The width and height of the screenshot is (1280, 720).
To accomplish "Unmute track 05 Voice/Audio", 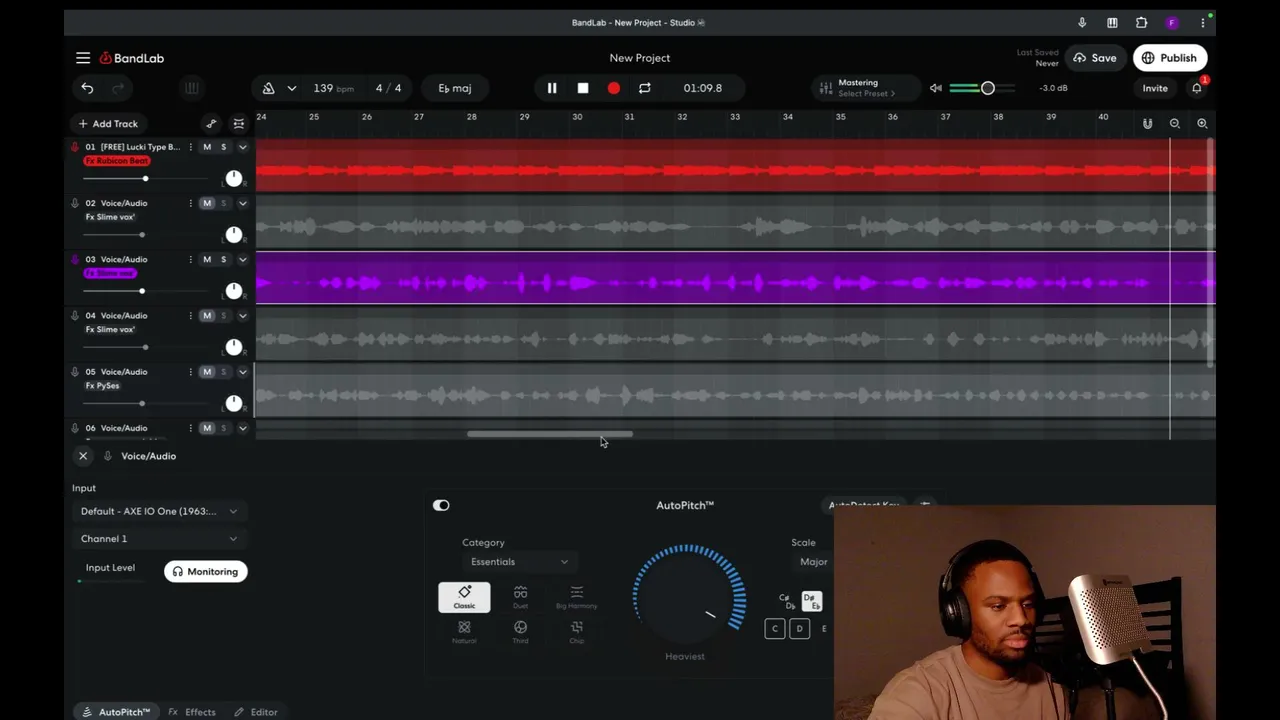I will tap(207, 371).
